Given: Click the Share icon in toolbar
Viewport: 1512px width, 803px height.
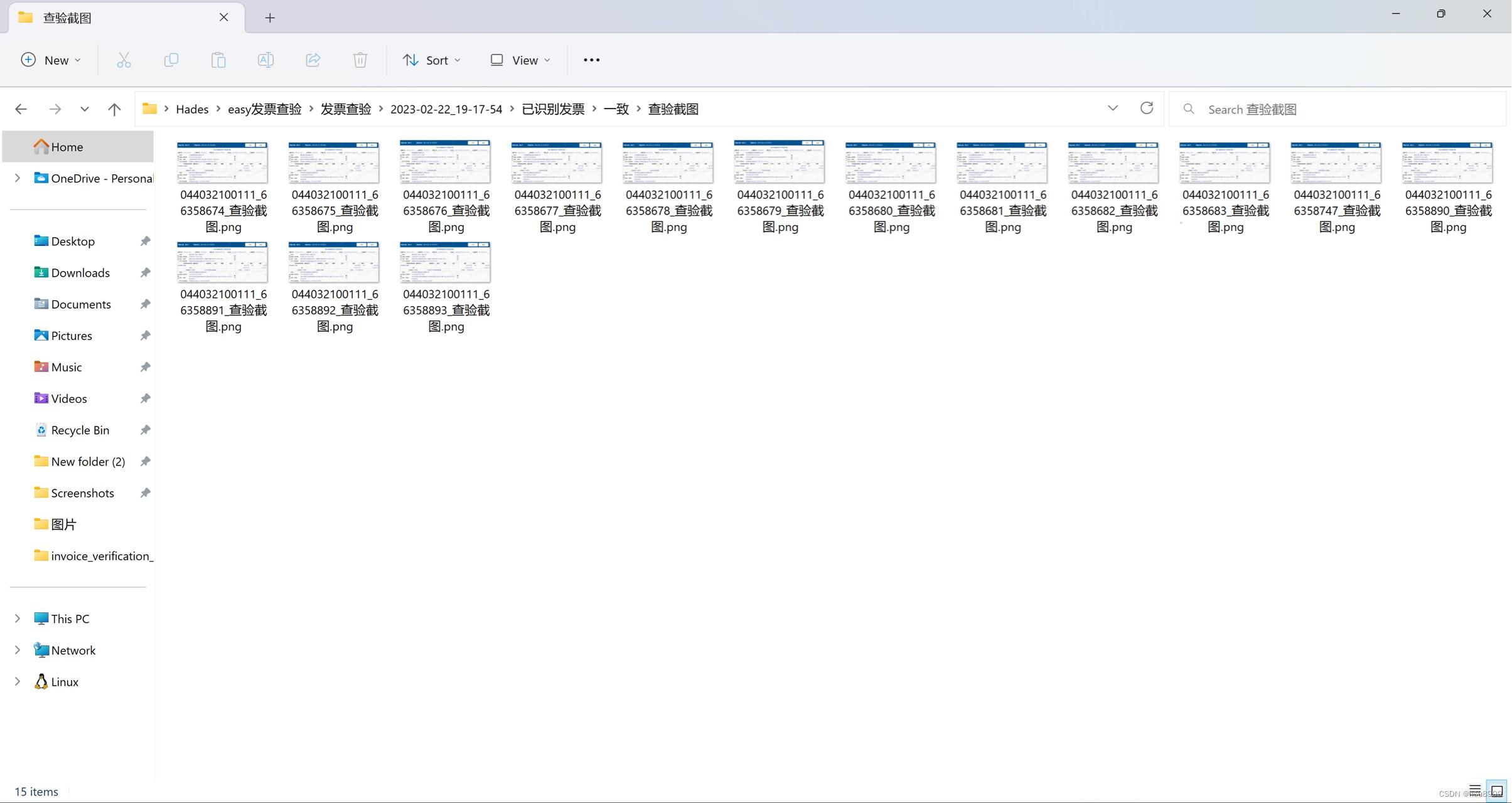Looking at the screenshot, I should [313, 60].
